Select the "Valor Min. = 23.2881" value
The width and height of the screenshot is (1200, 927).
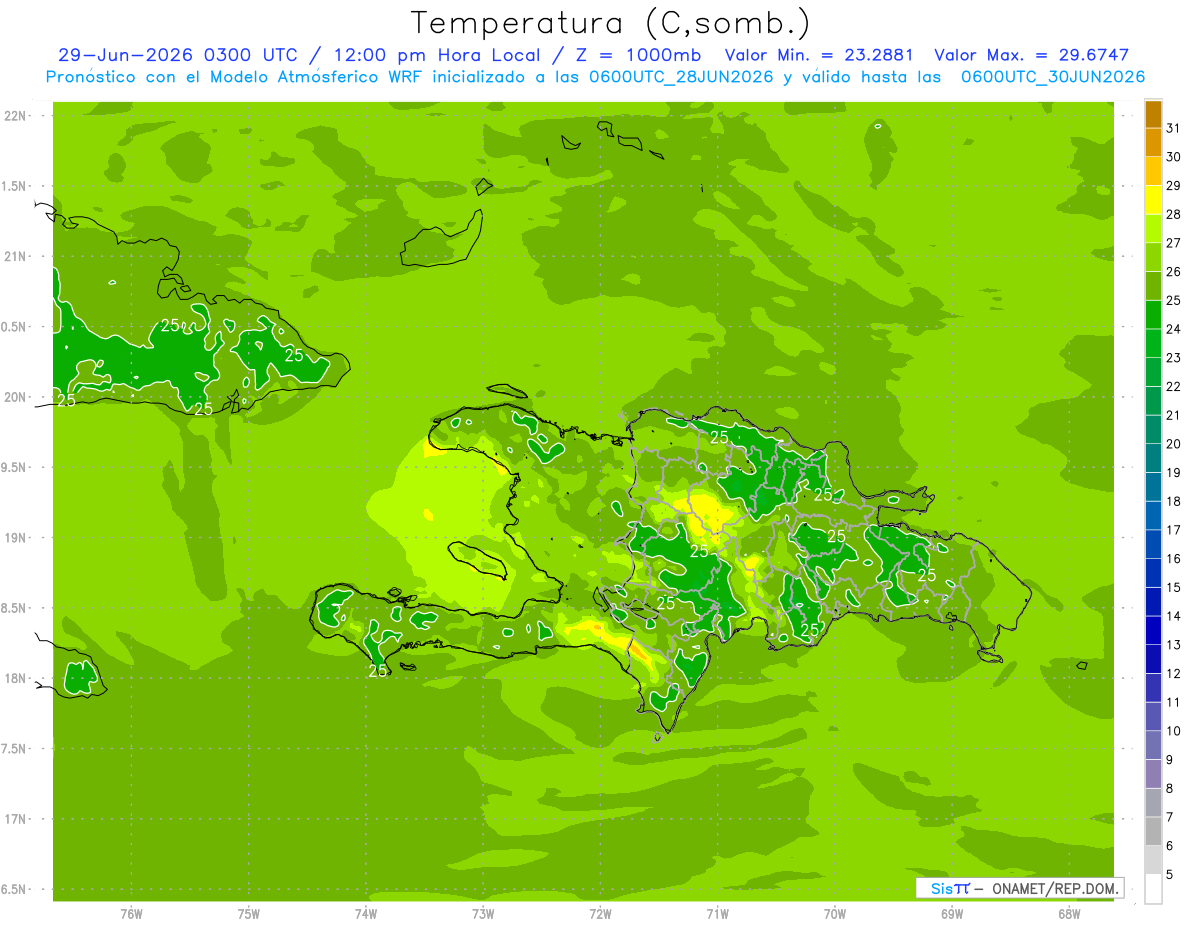[x=819, y=55]
